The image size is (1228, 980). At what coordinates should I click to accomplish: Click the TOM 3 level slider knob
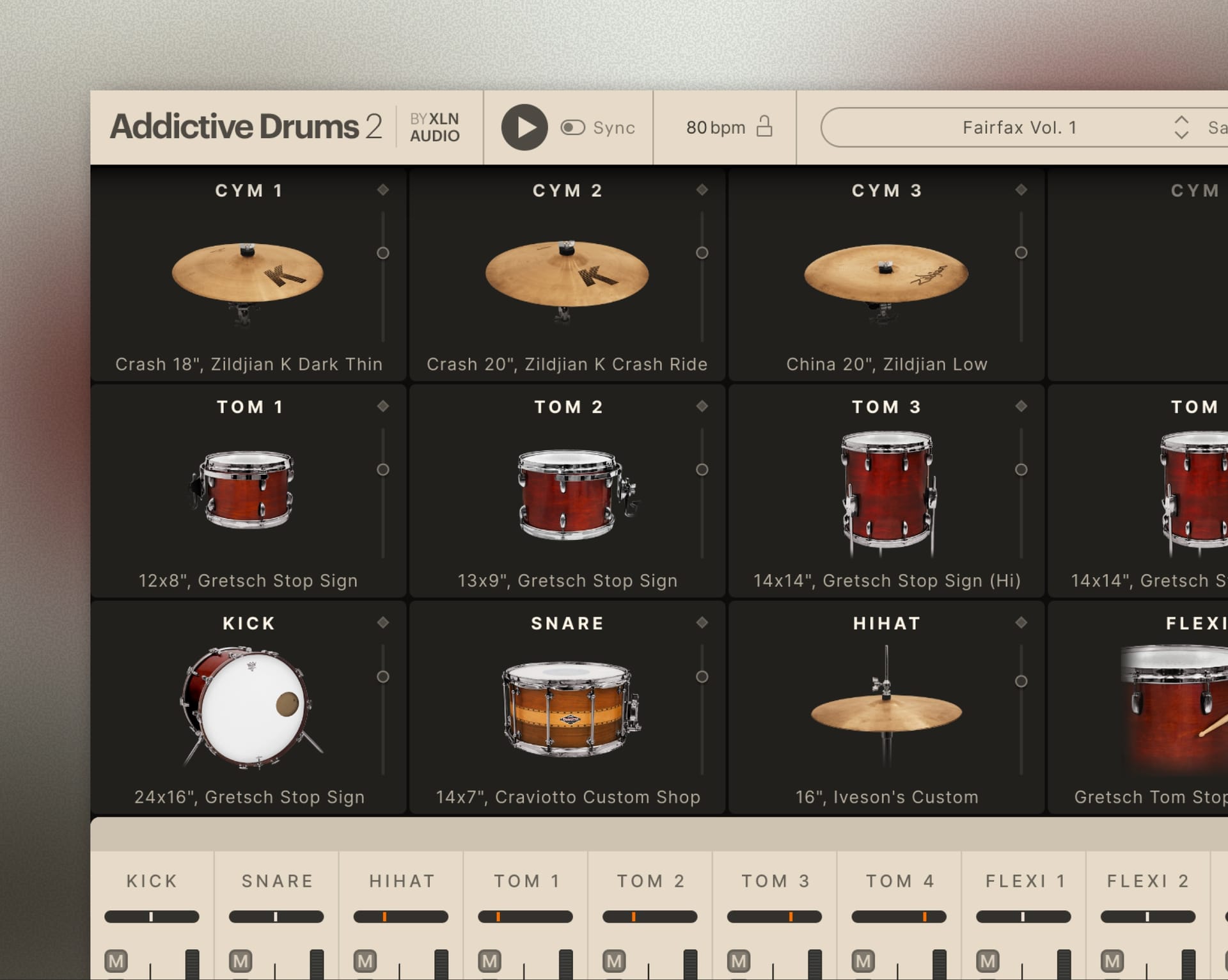point(1021,470)
